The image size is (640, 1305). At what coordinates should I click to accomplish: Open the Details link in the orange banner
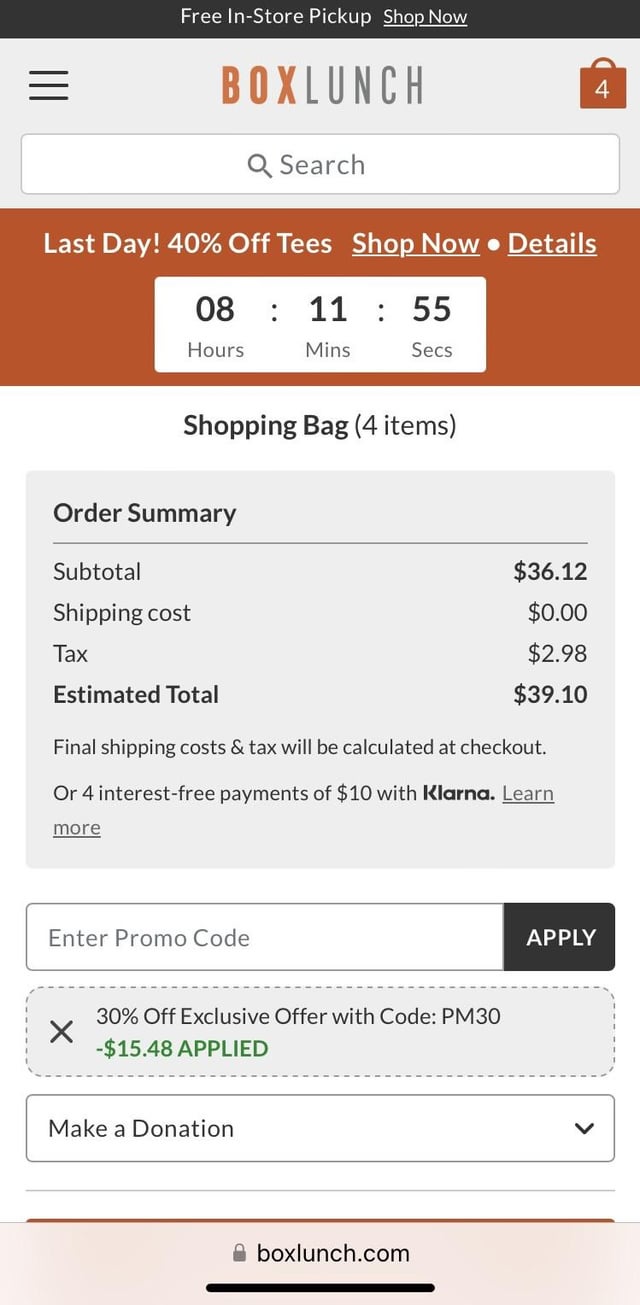[552, 243]
